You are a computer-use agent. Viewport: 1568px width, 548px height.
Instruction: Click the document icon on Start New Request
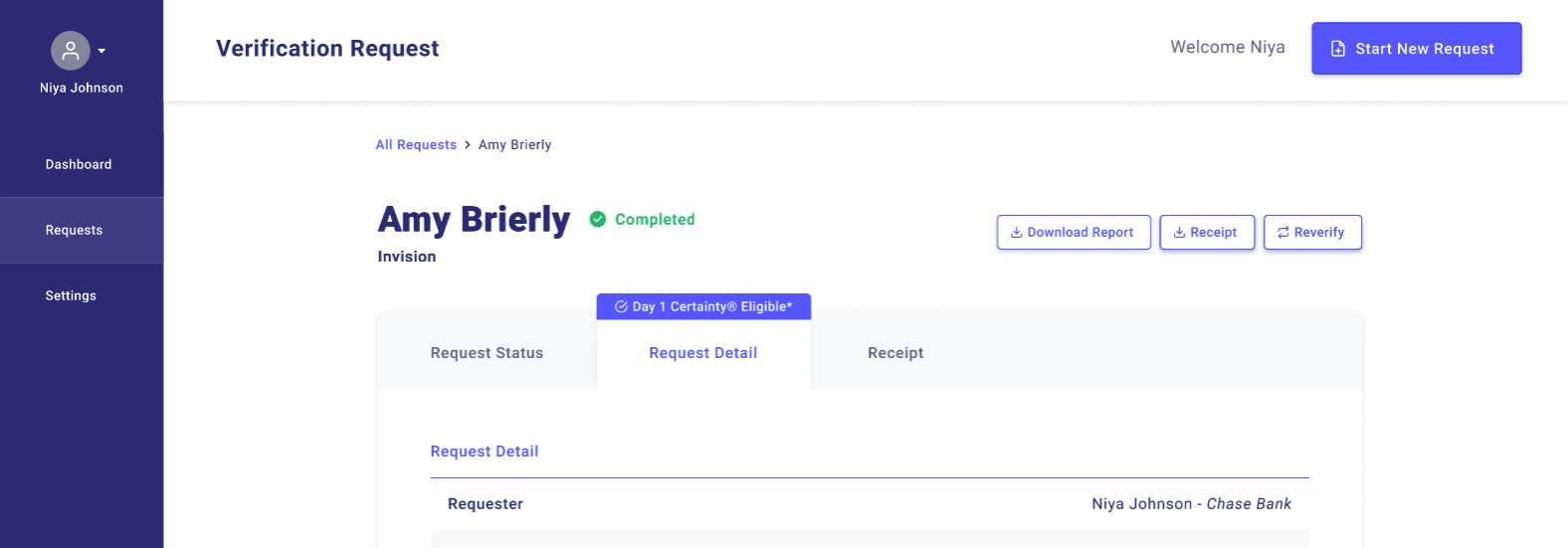tap(1338, 49)
